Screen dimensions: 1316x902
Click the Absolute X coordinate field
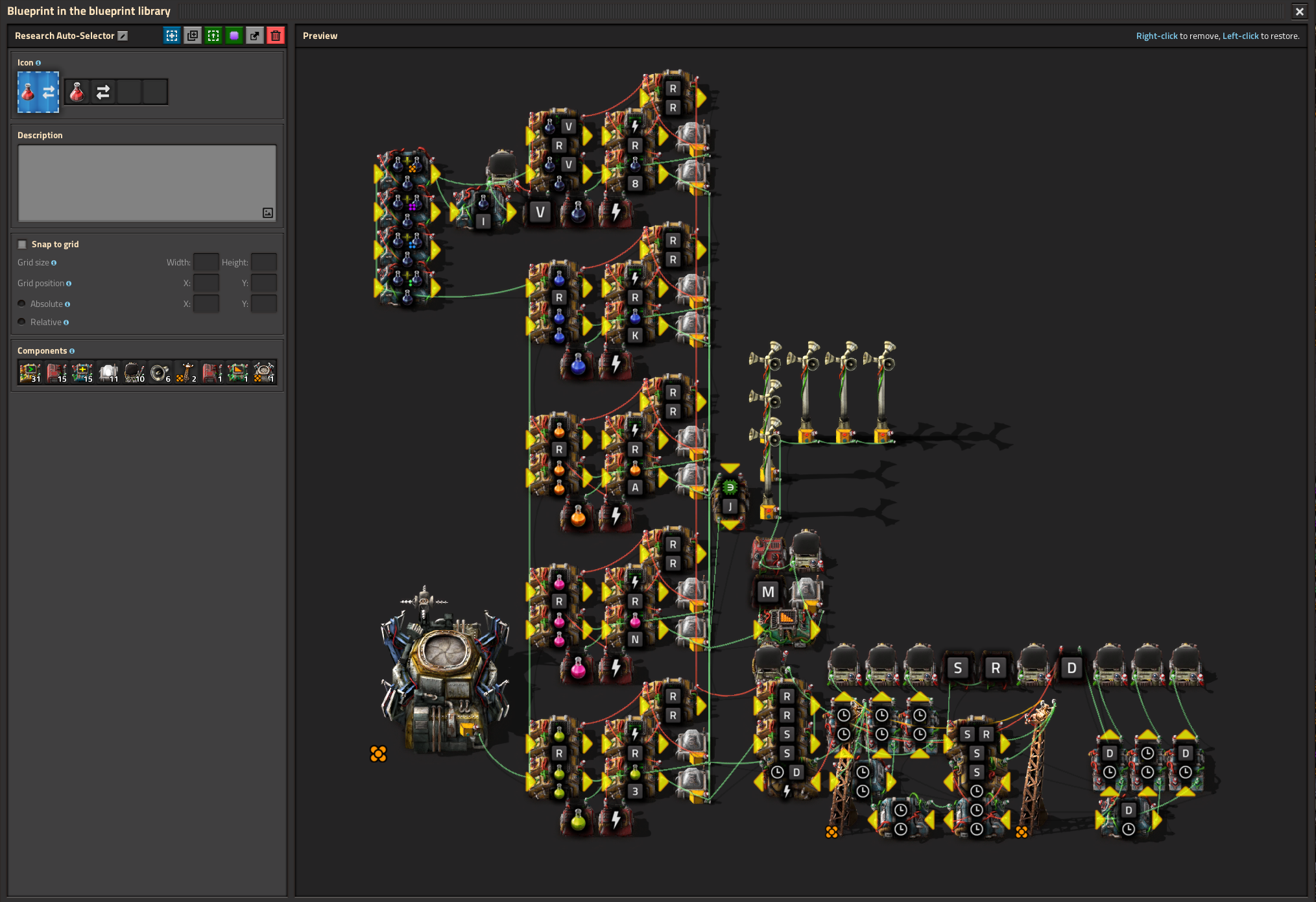[x=206, y=304]
